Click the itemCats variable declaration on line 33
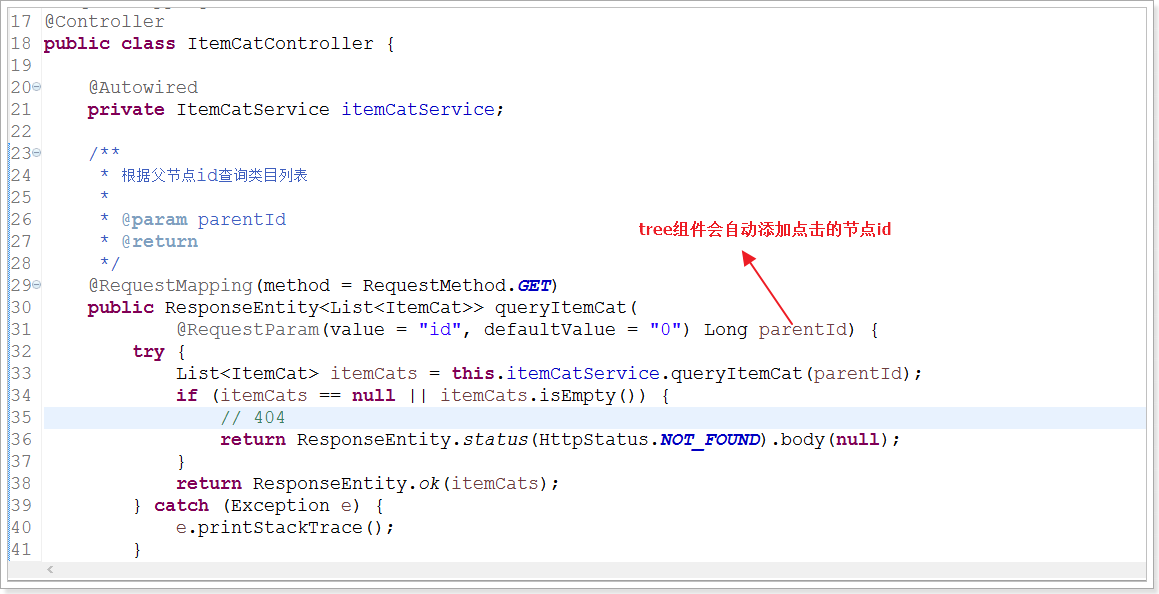 (373, 373)
